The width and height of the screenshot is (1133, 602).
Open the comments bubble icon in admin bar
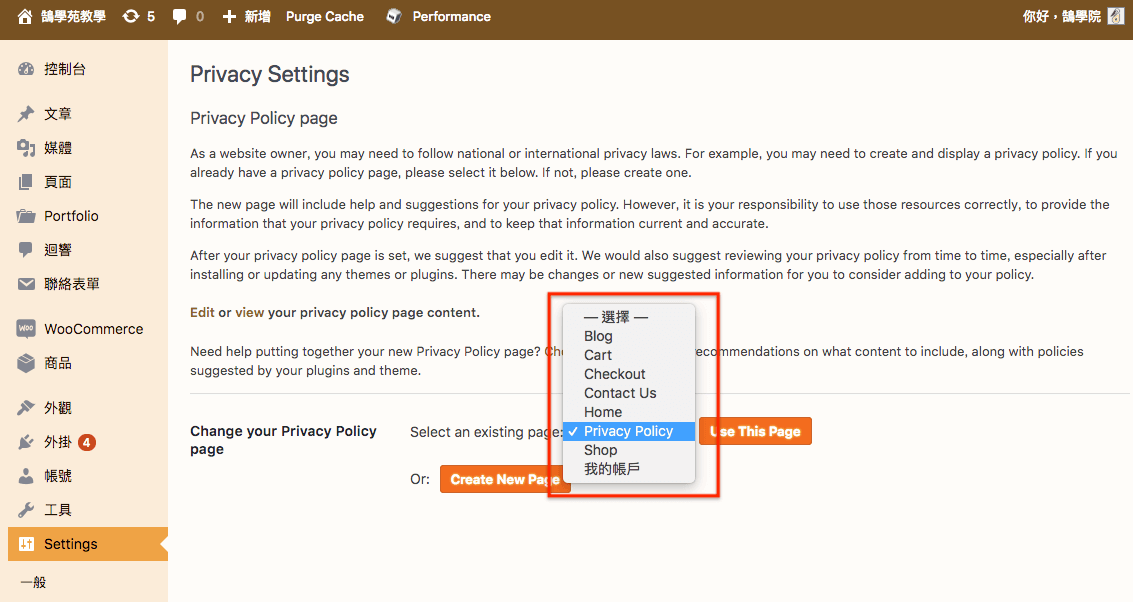click(180, 16)
